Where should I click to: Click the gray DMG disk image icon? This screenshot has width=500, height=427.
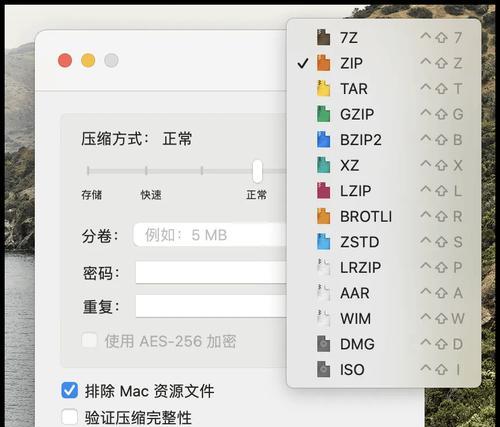(x=323, y=344)
